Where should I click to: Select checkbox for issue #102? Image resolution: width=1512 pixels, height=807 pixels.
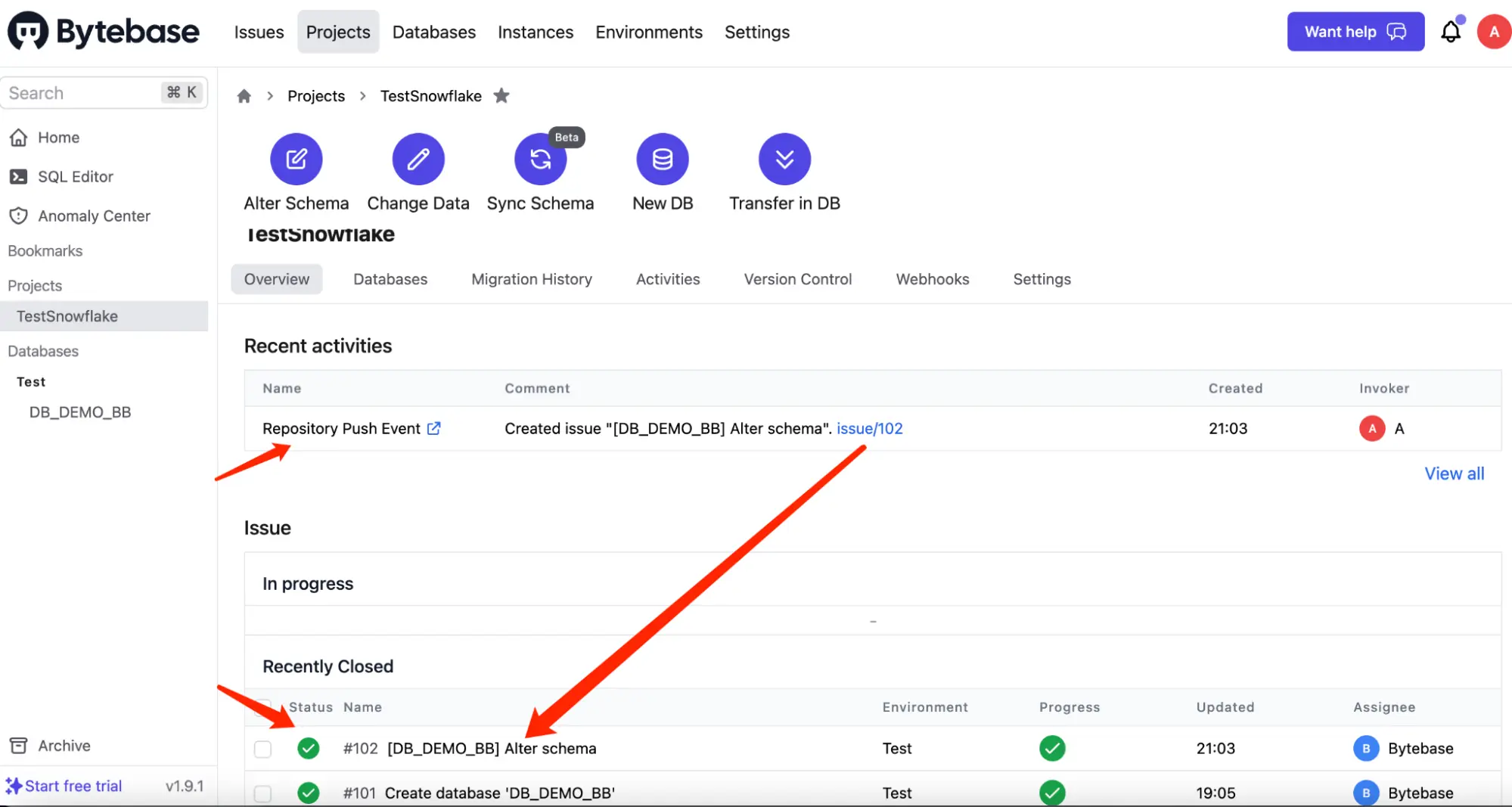click(x=262, y=749)
